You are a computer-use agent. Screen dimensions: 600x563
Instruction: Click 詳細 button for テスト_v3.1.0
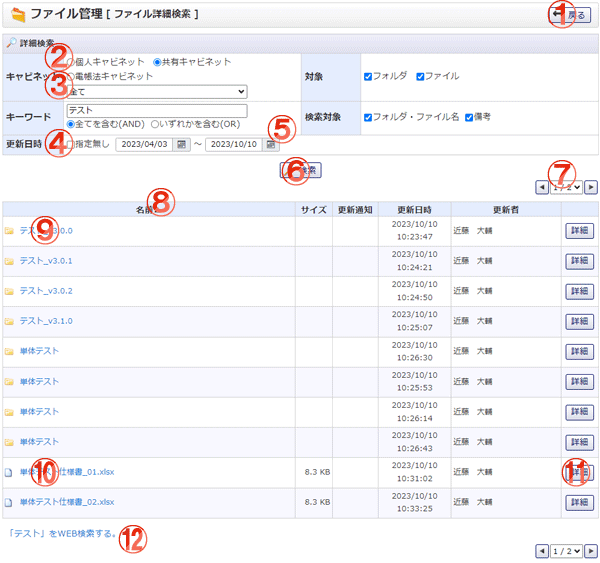point(579,321)
